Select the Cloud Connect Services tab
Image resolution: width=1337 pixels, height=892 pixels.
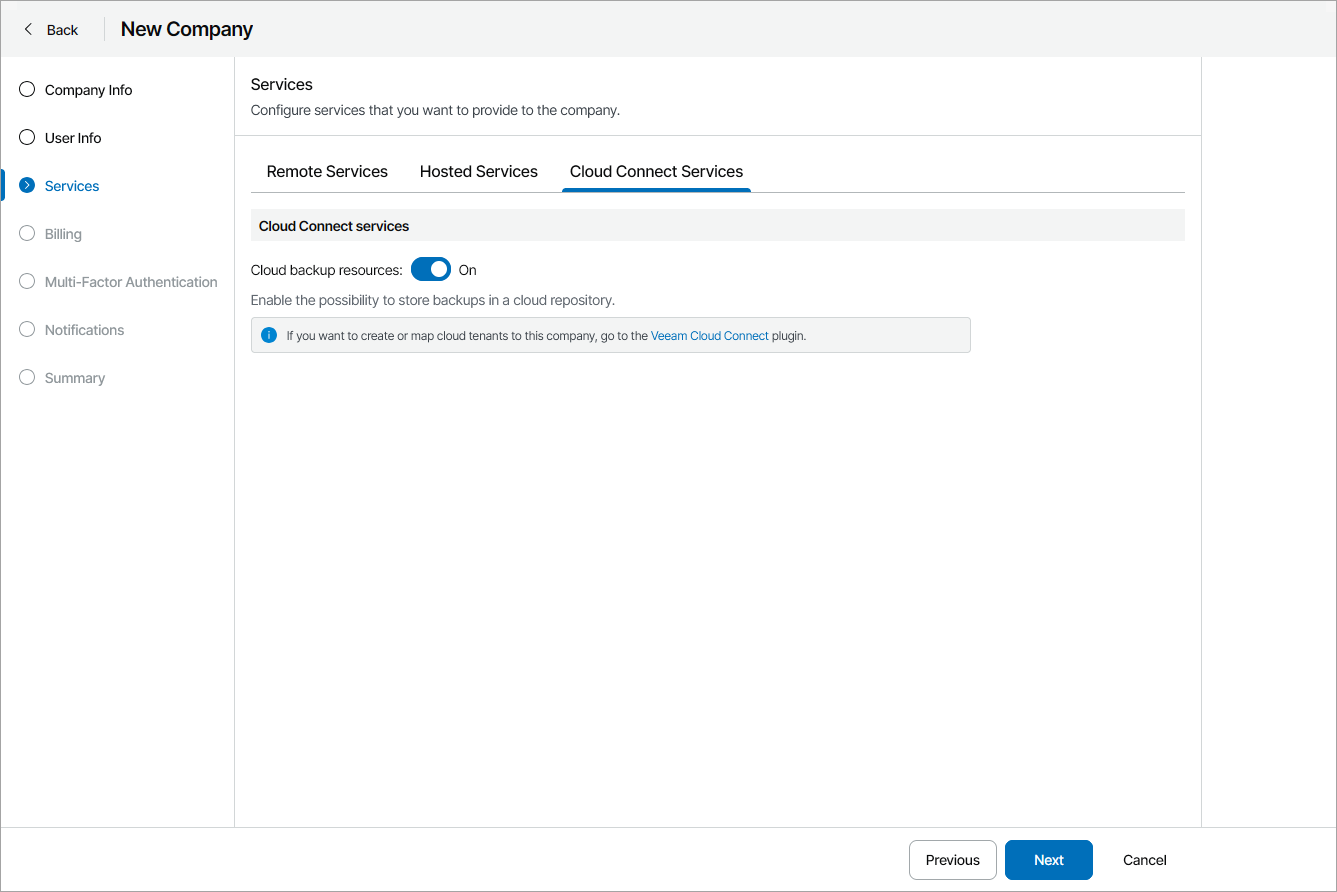pos(656,172)
